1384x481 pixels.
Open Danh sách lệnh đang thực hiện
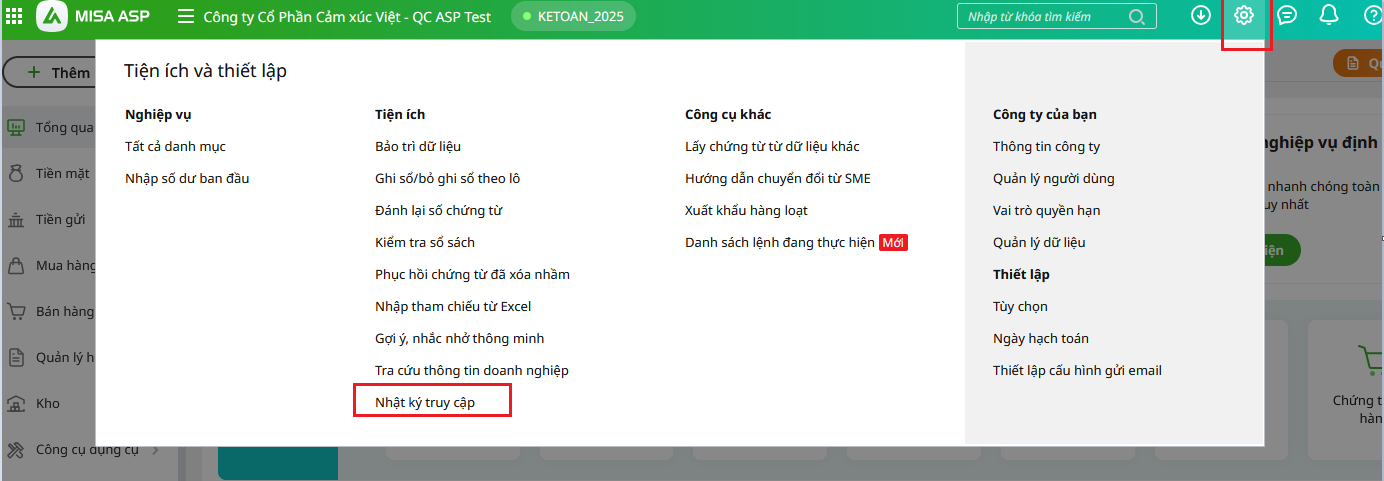point(780,242)
